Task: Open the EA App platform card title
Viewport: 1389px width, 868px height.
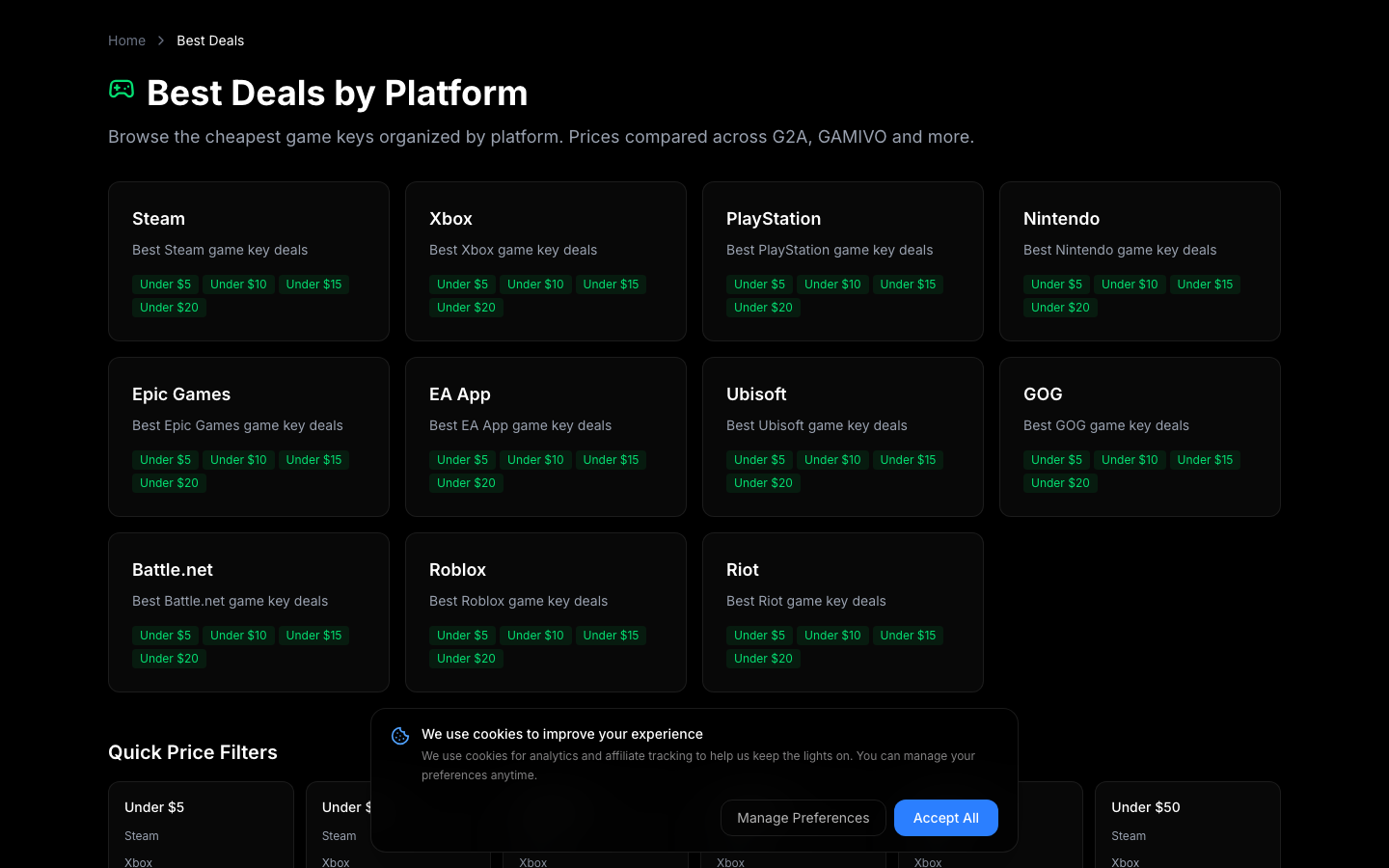Action: click(x=460, y=394)
